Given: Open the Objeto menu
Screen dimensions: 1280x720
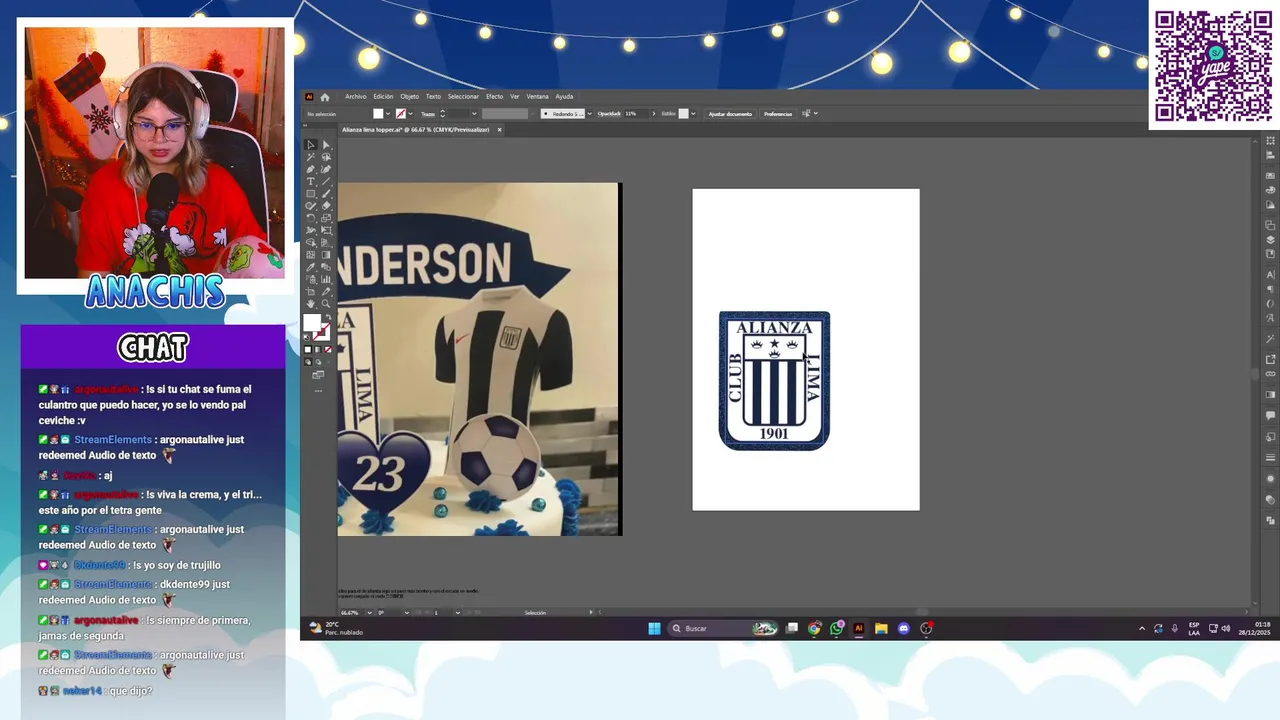Looking at the screenshot, I should [409, 97].
